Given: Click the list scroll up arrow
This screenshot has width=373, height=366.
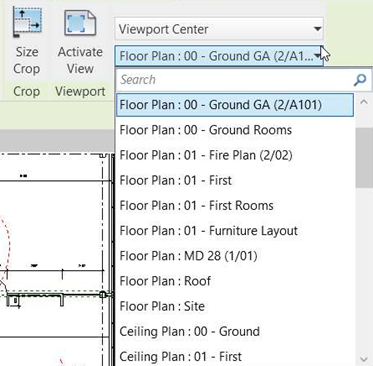Looking at the screenshot, I should (364, 103).
